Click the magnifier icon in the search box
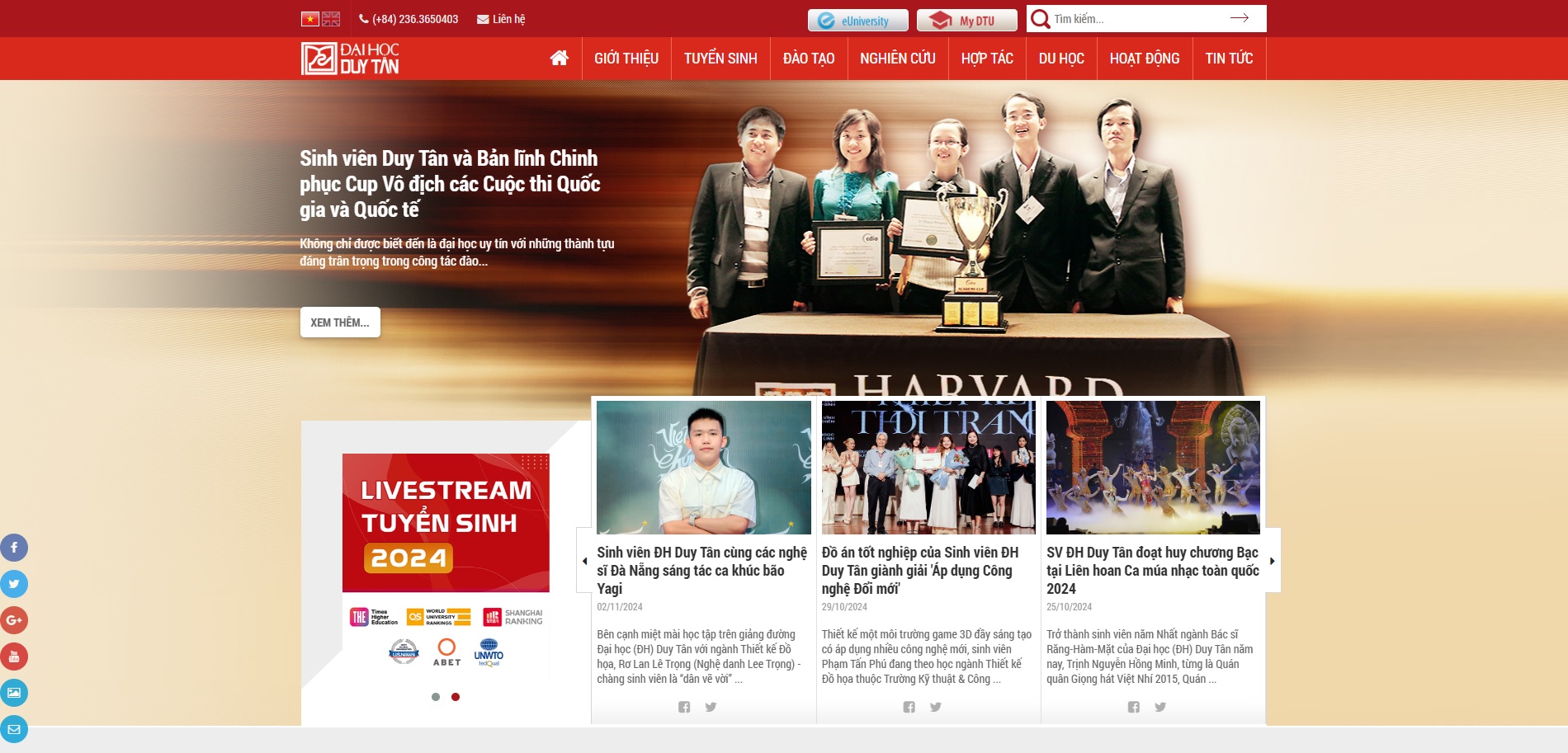 (x=1041, y=19)
